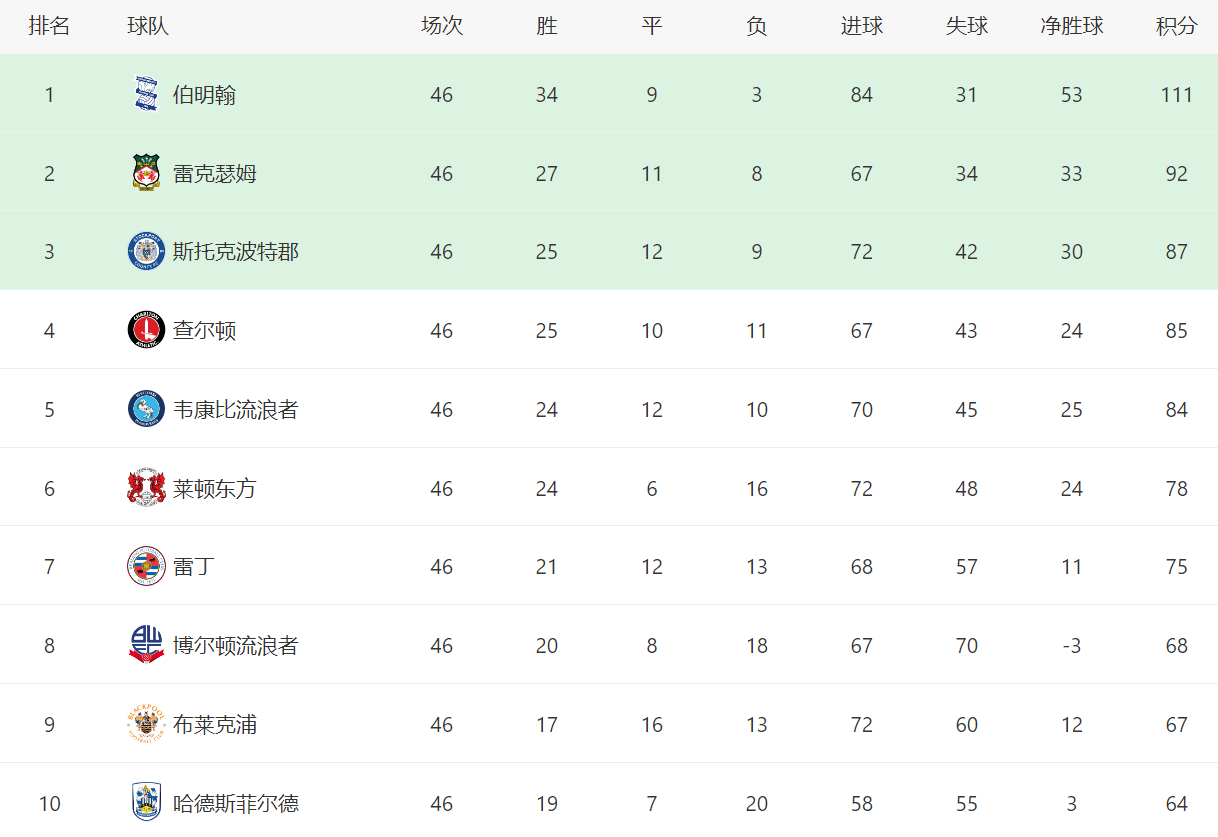This screenshot has height=837, width=1218.
Task: Open the 哈德斯菲尔德 team name link
Action: (x=235, y=803)
